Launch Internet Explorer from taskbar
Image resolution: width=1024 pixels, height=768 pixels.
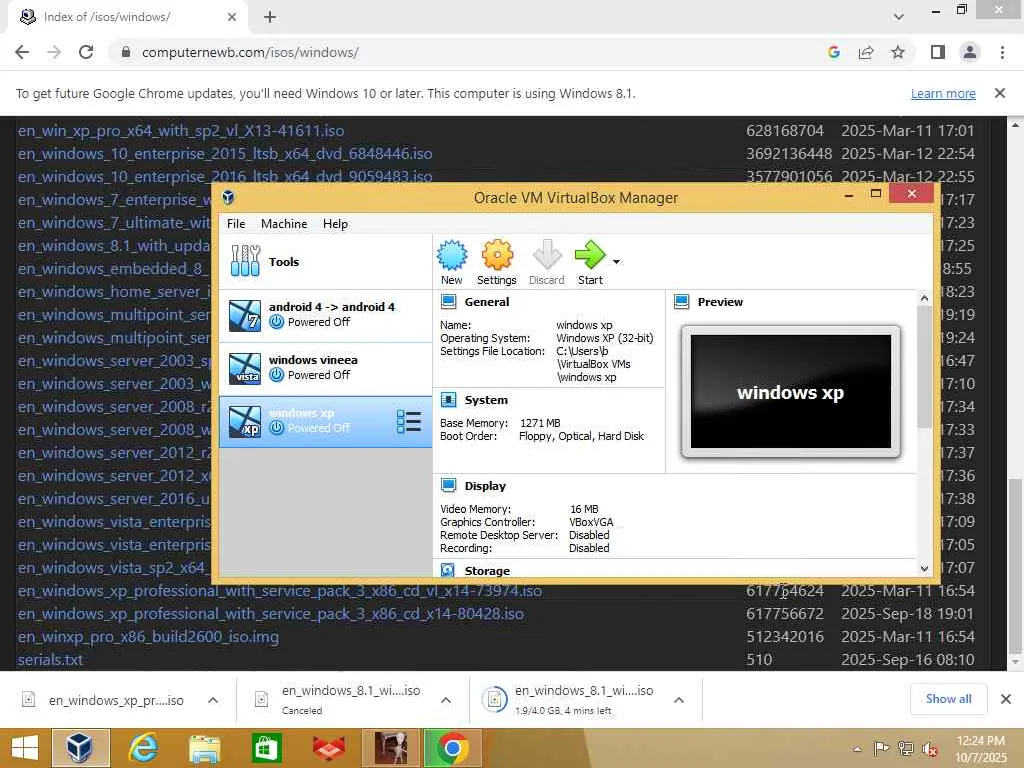(x=143, y=748)
